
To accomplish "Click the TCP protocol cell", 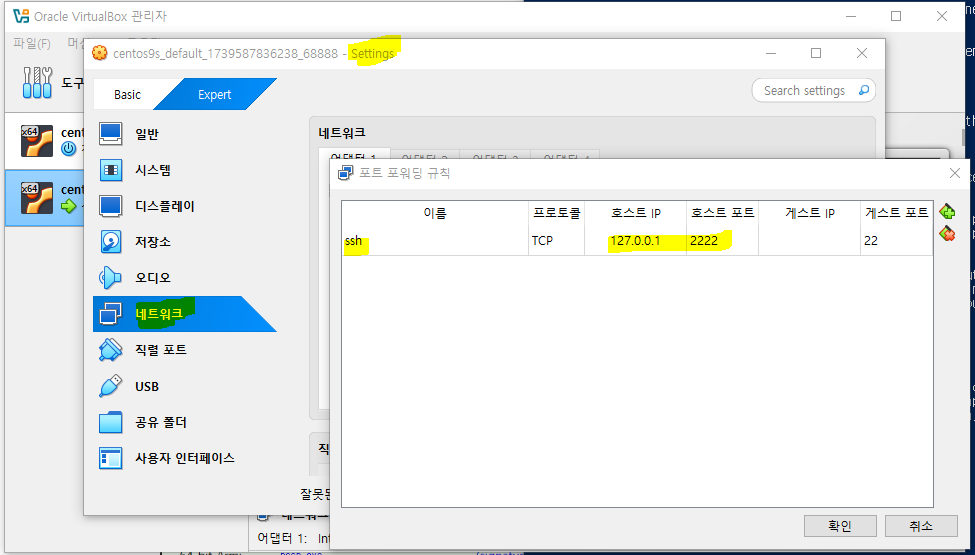I will point(557,241).
